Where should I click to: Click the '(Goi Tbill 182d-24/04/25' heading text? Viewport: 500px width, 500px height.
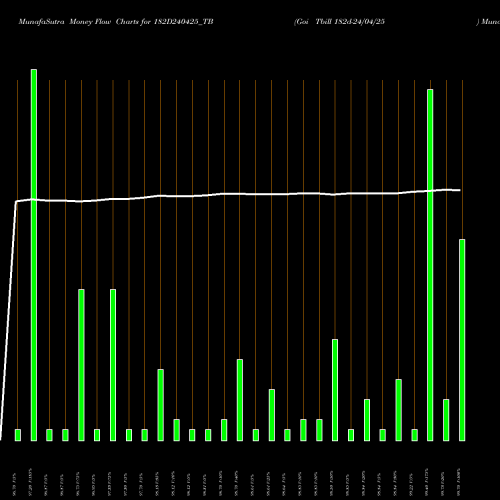[339, 22]
